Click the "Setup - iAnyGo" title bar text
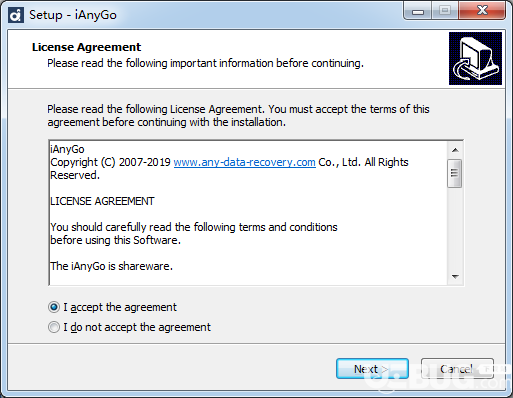Image resolution: width=513 pixels, height=398 pixels. coord(73,15)
